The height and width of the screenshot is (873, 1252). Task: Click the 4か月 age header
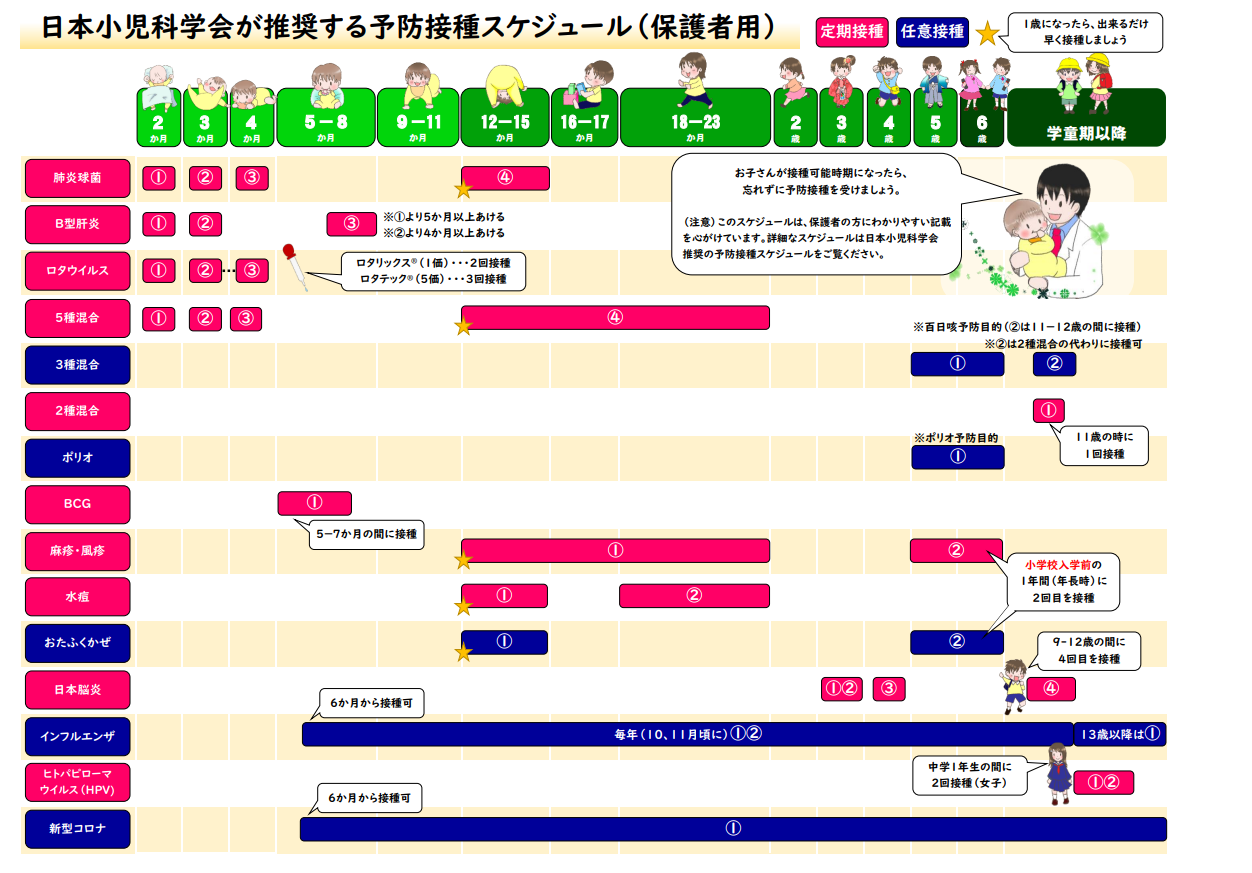[x=251, y=118]
